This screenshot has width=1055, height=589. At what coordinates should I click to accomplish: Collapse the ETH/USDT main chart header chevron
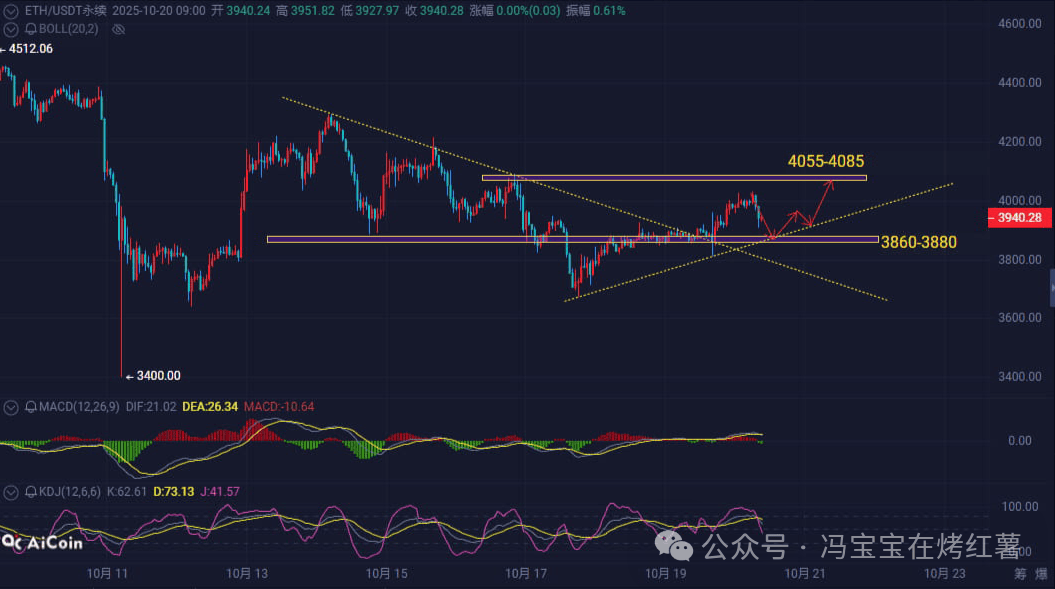coord(11,11)
